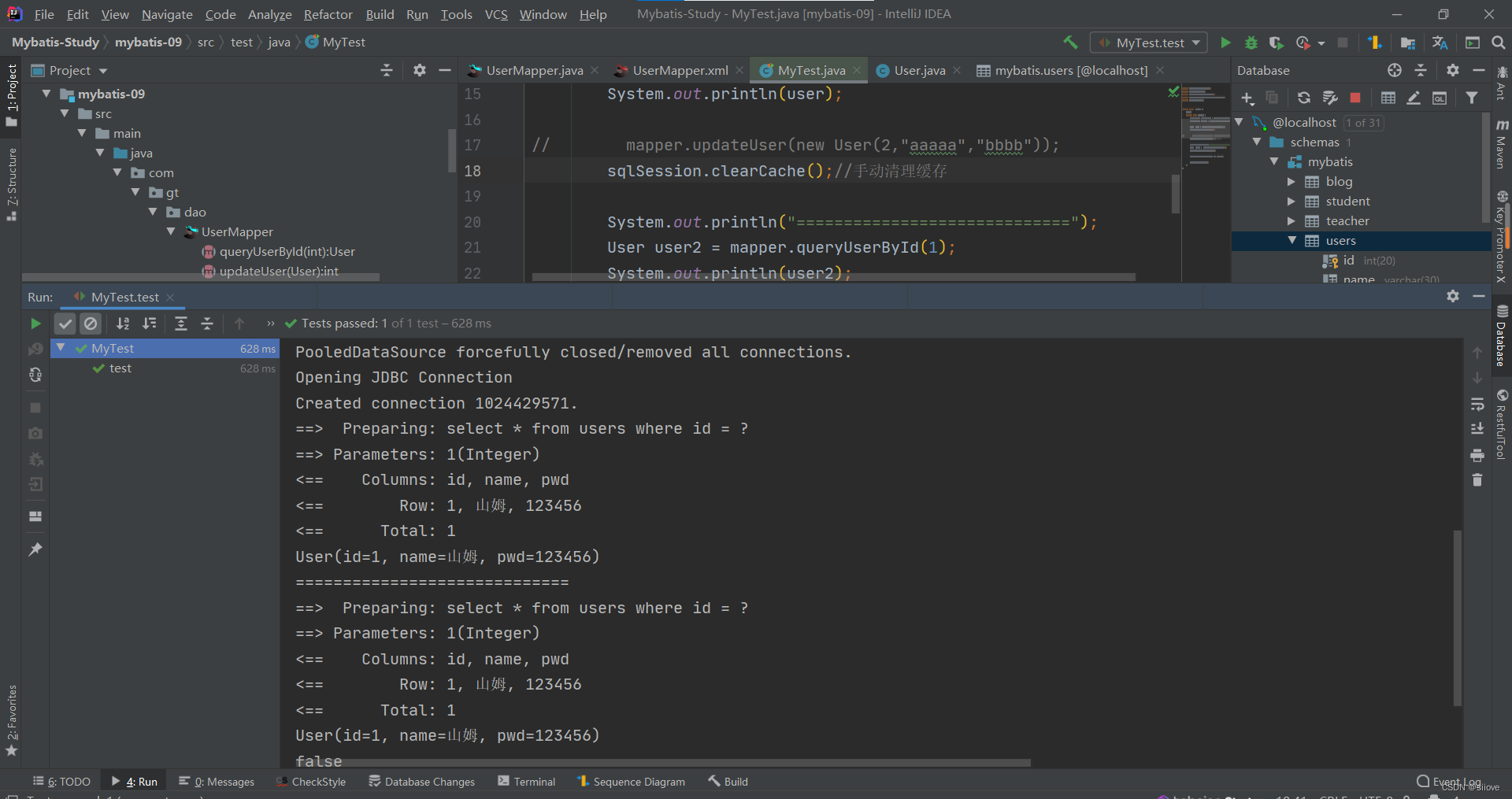The width and height of the screenshot is (1512, 799).
Task: Collapse the UserMapper node
Action: tap(170, 231)
